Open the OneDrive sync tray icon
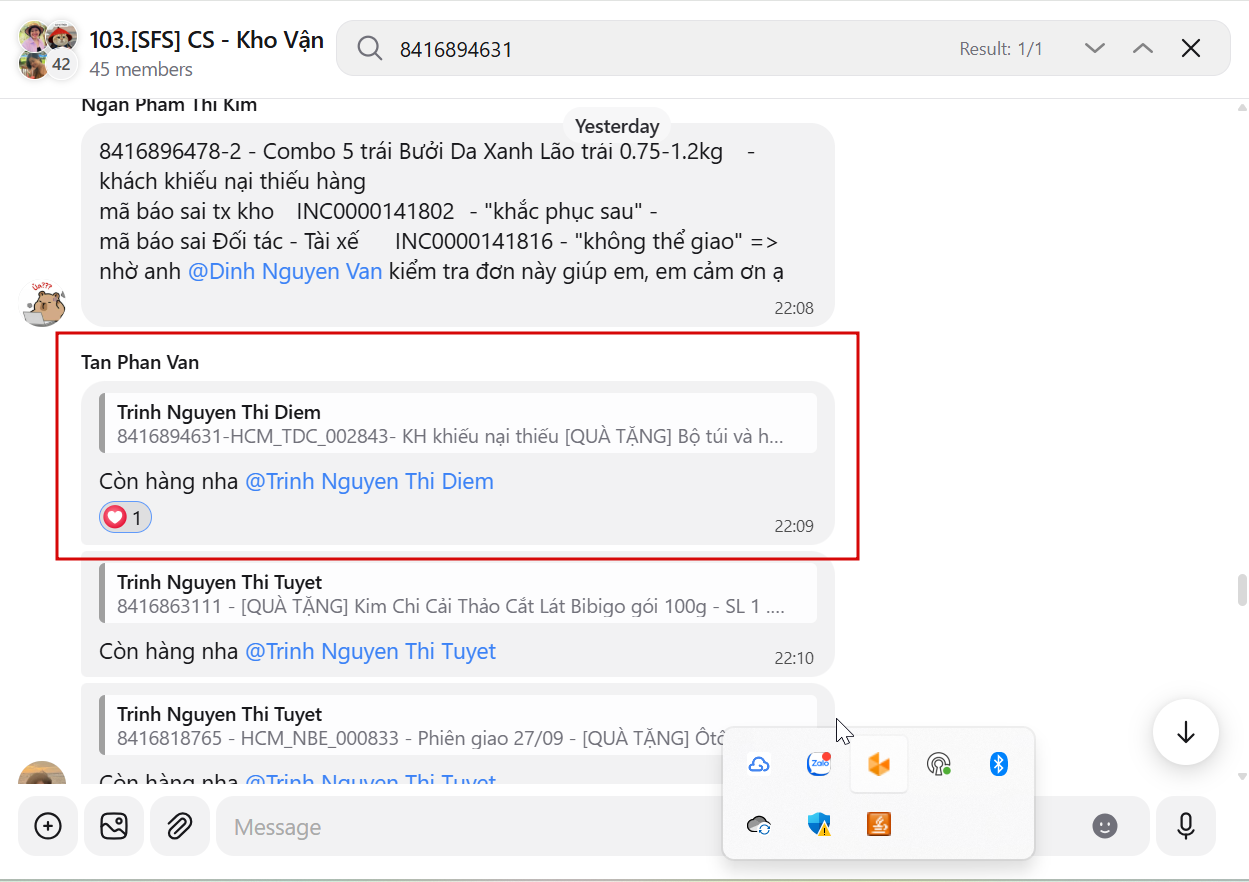Screen dimensions: 1249x882 (x=759, y=824)
